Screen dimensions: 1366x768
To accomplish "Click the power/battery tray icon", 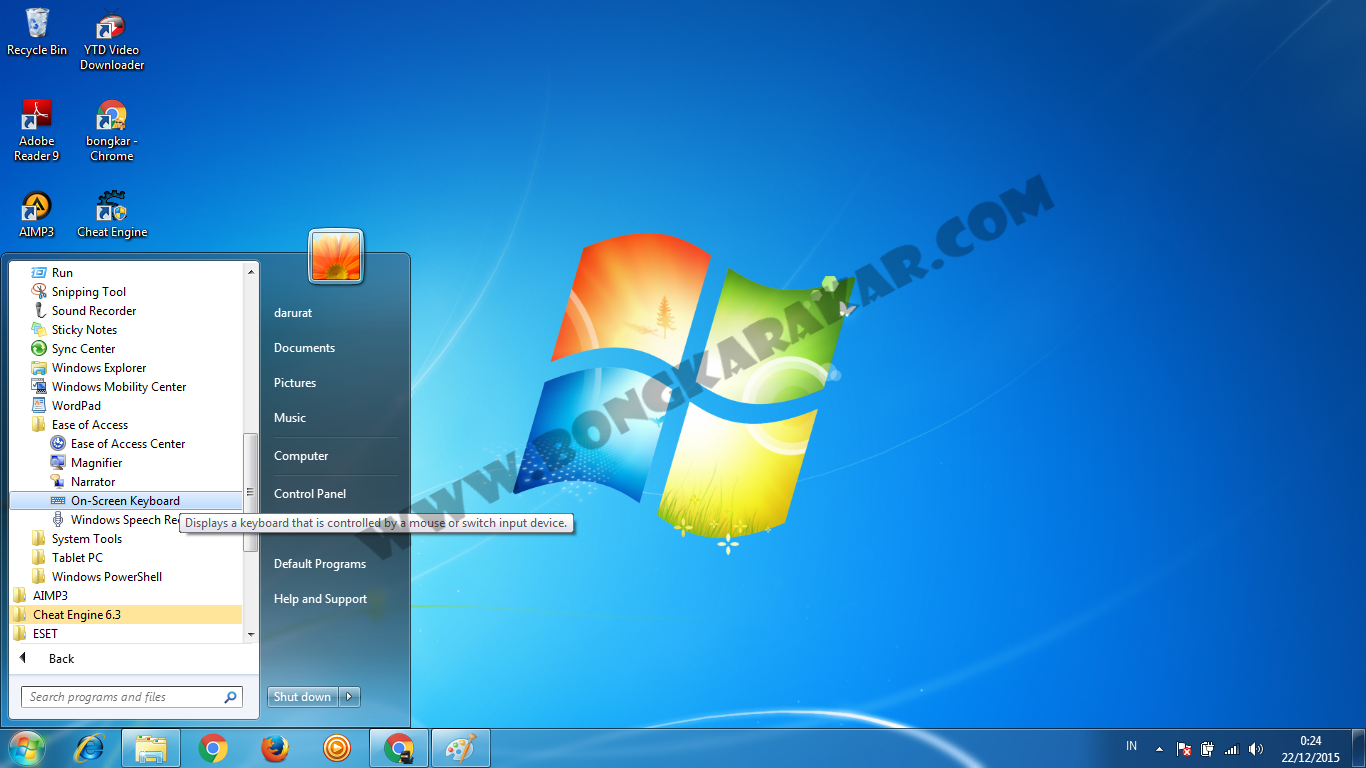I will [1208, 748].
